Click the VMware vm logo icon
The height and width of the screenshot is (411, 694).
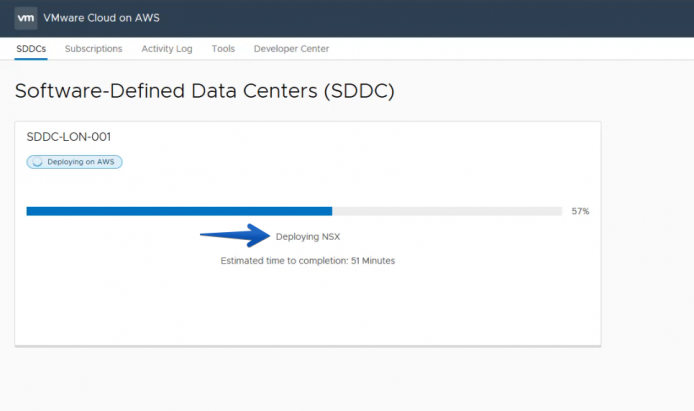(26, 18)
